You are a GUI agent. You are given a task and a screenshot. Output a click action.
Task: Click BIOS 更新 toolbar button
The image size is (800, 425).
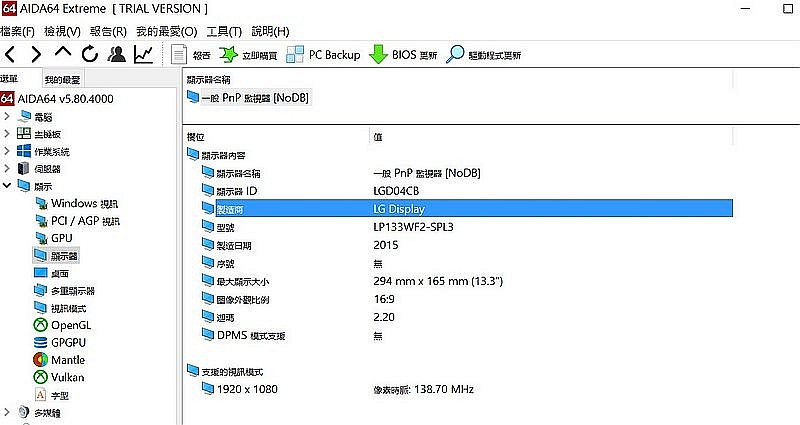(x=403, y=55)
